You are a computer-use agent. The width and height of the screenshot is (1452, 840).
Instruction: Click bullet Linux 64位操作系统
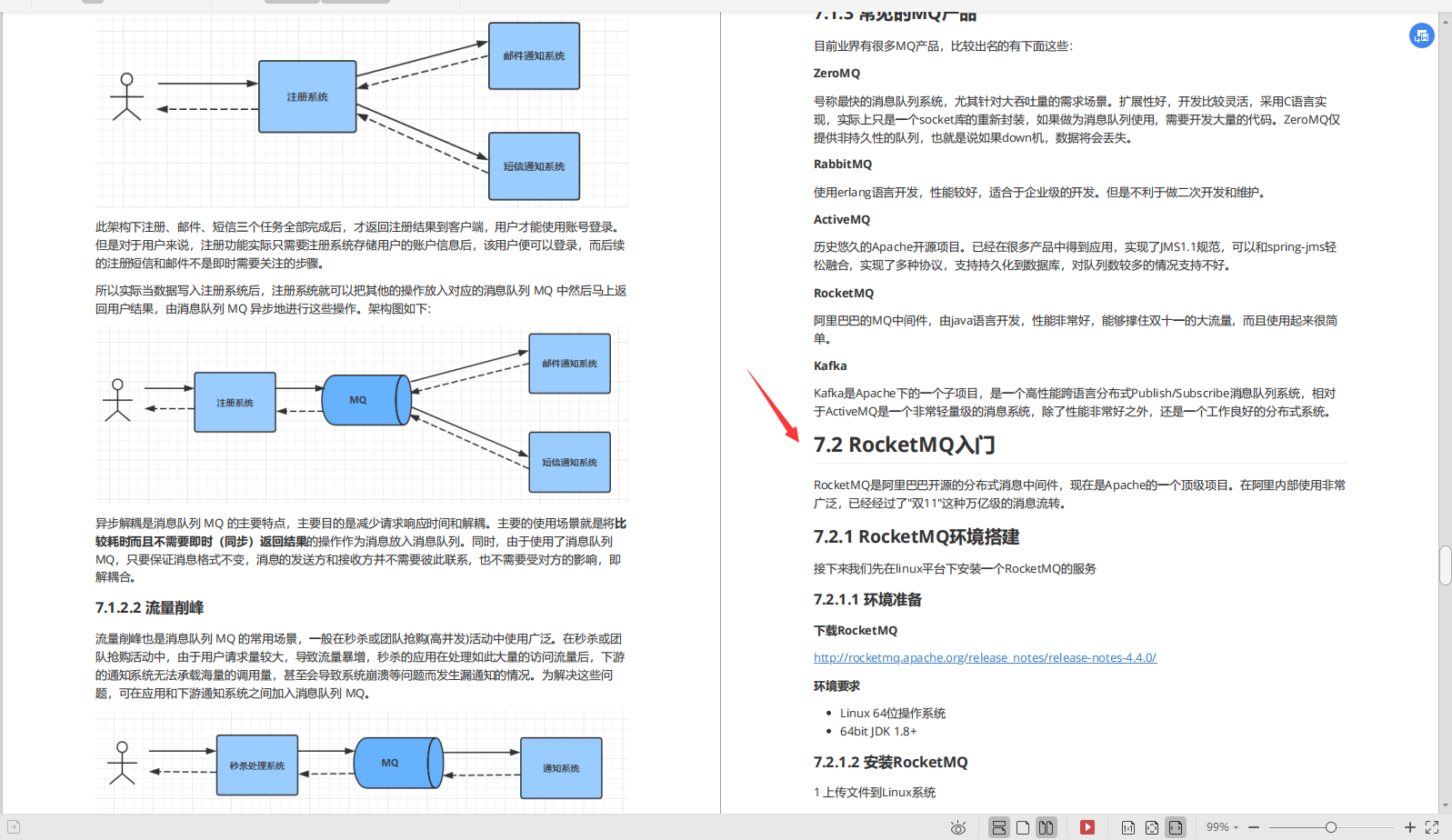pos(893,713)
